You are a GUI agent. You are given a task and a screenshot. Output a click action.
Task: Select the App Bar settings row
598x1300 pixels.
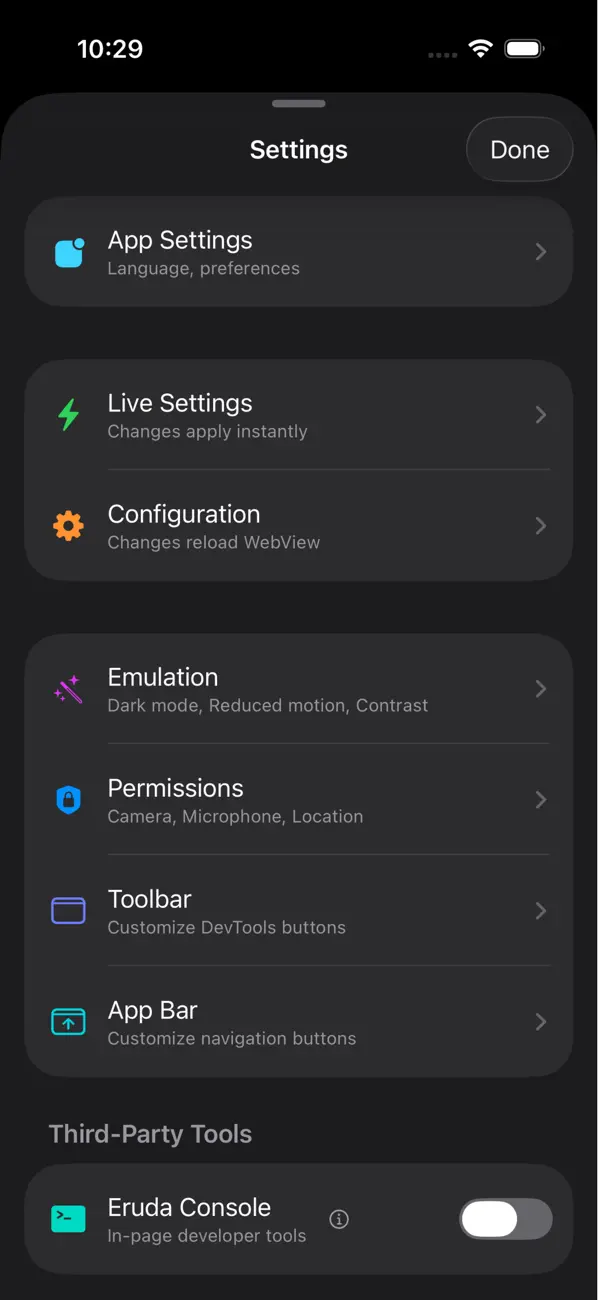point(299,1021)
